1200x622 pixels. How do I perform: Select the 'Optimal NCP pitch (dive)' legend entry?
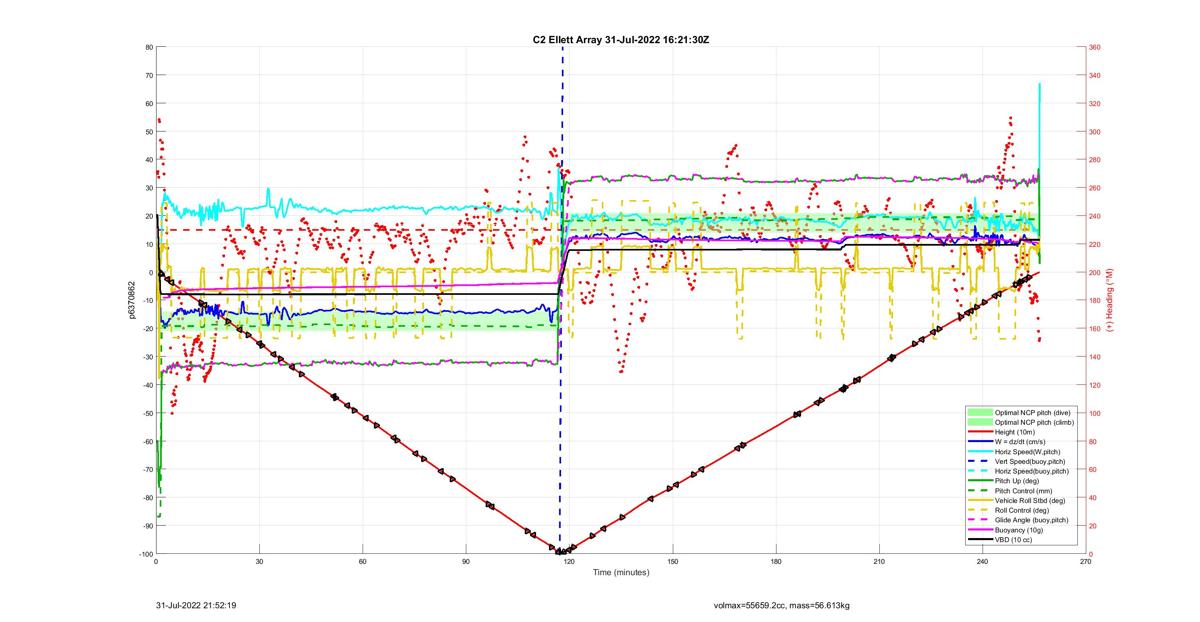1032,412
